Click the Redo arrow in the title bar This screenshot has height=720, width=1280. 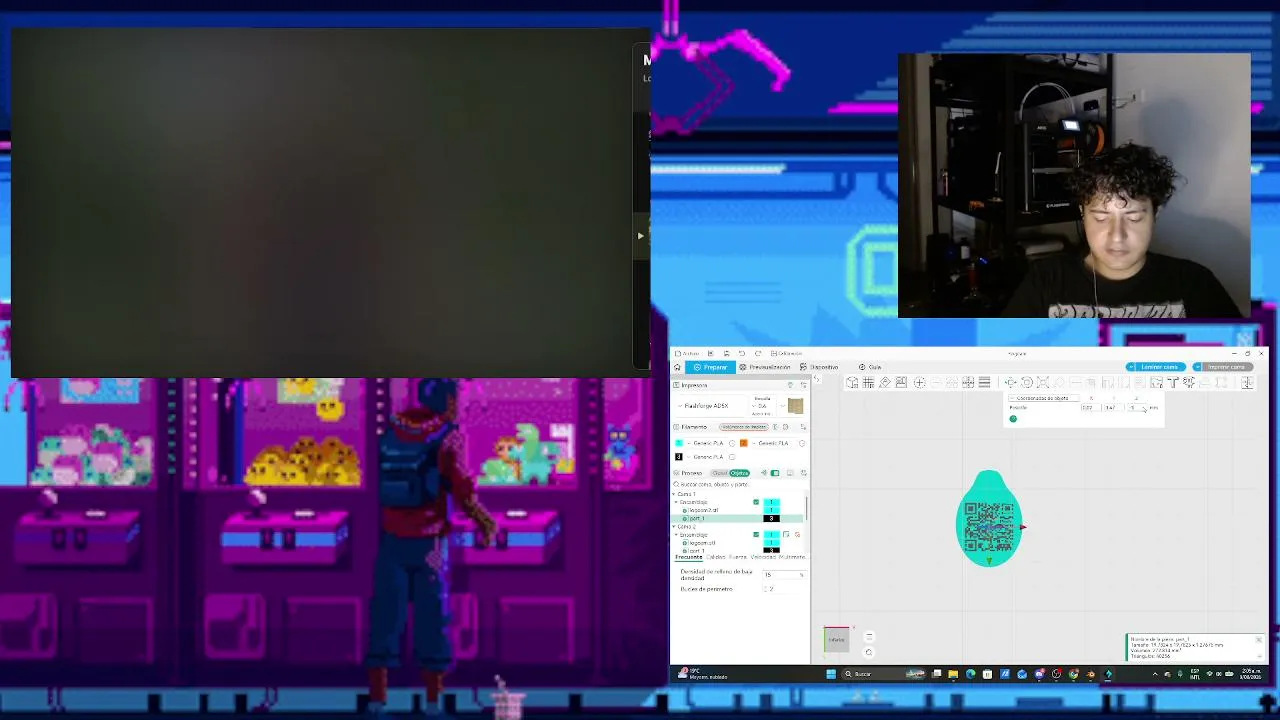click(757, 353)
